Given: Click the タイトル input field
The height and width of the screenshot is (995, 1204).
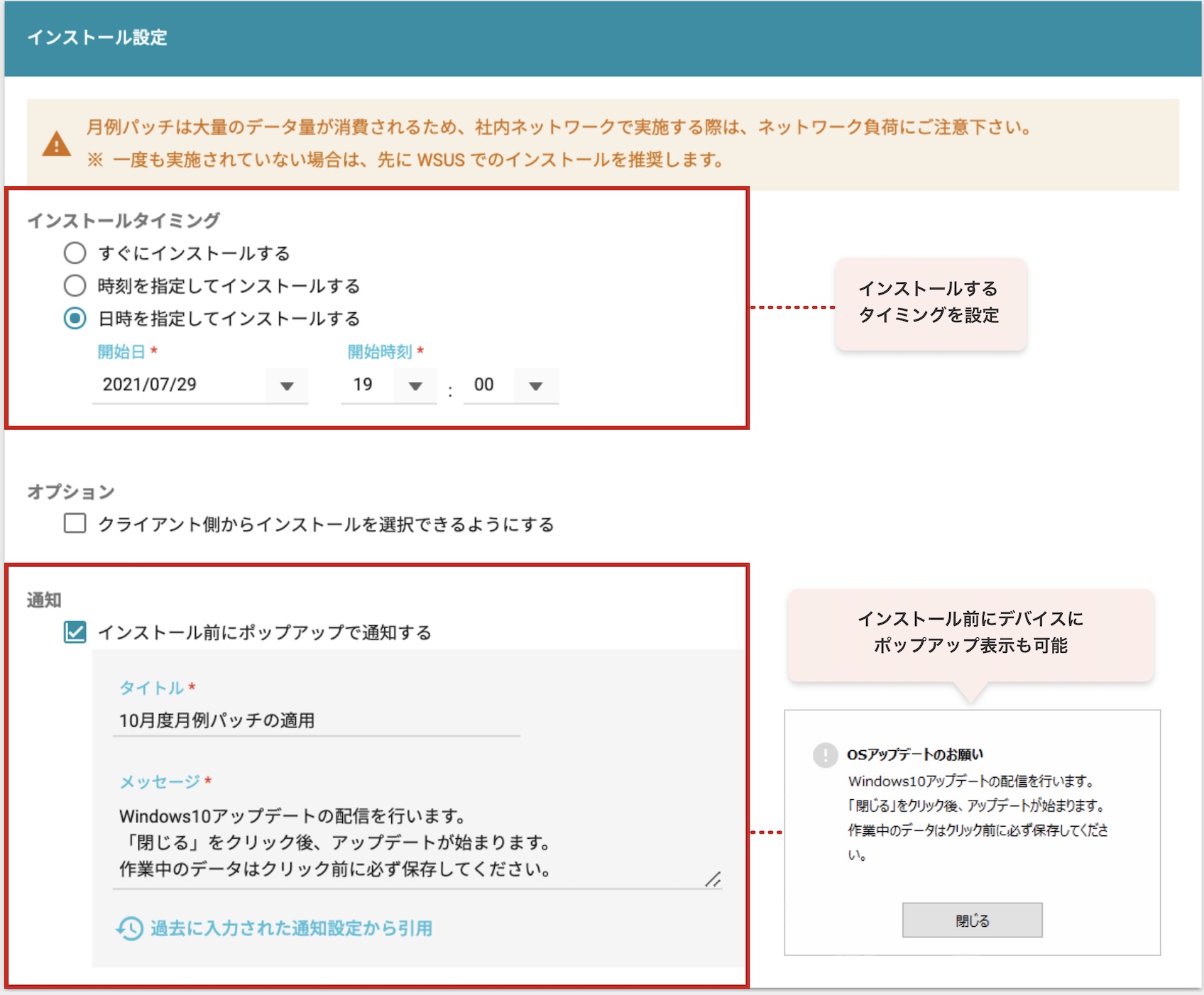Looking at the screenshot, I should tap(316, 720).
